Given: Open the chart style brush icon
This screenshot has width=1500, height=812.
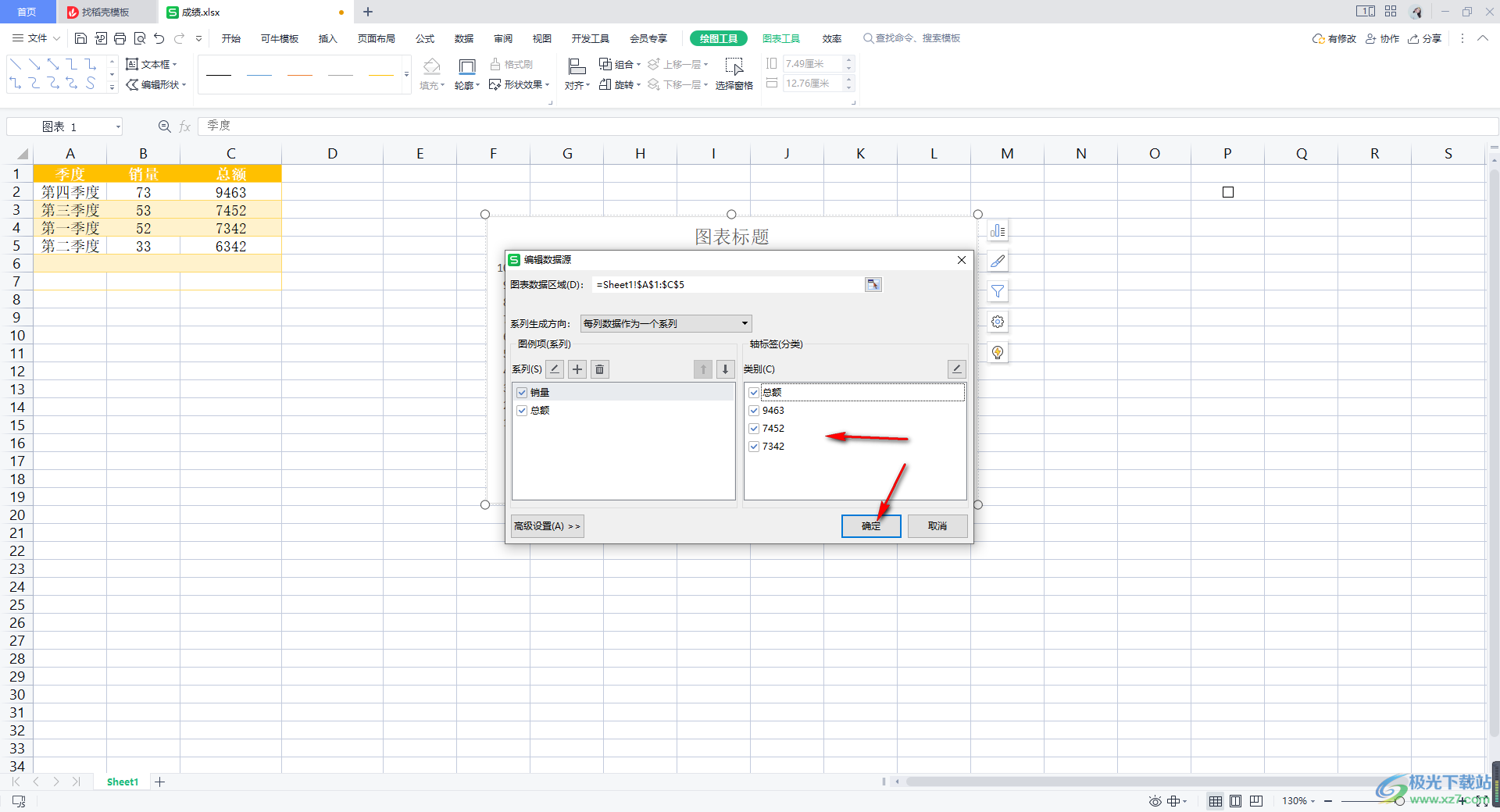Looking at the screenshot, I should [998, 262].
